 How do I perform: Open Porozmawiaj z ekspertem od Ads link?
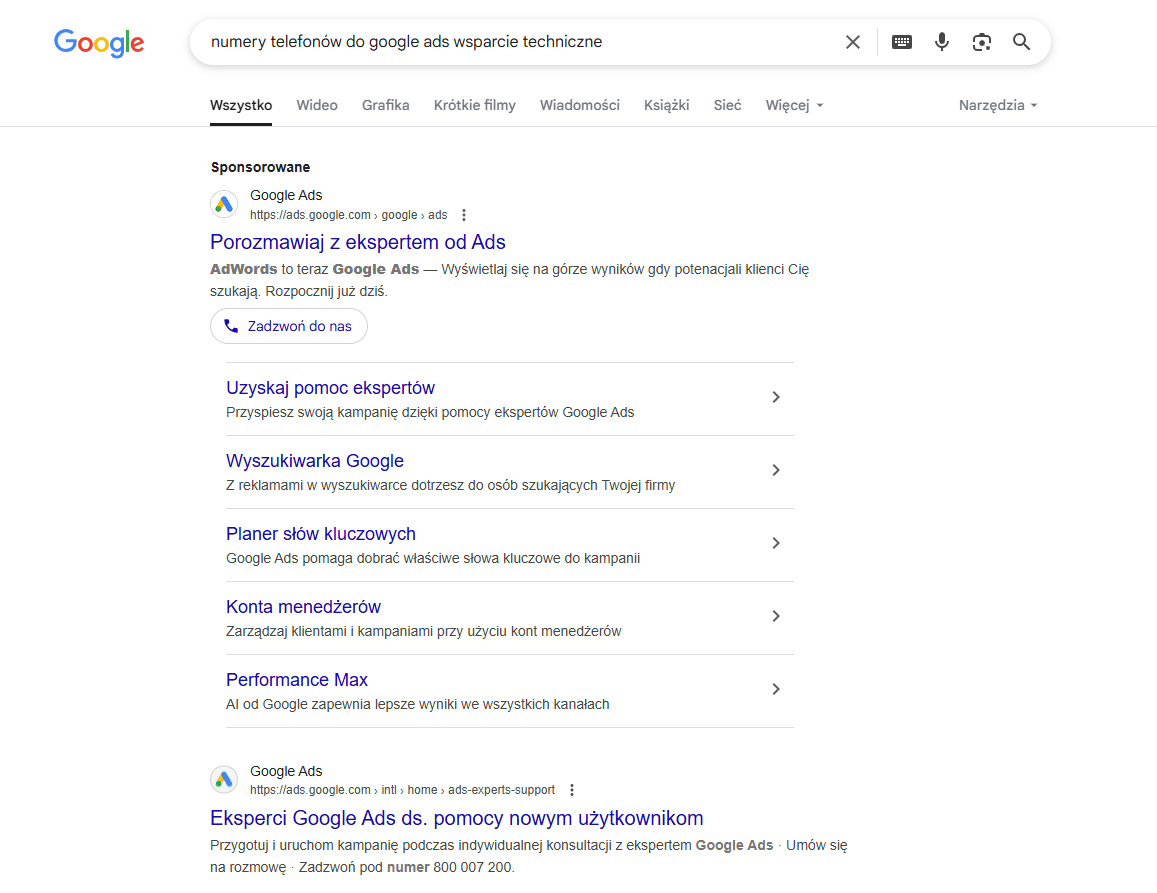coord(358,242)
